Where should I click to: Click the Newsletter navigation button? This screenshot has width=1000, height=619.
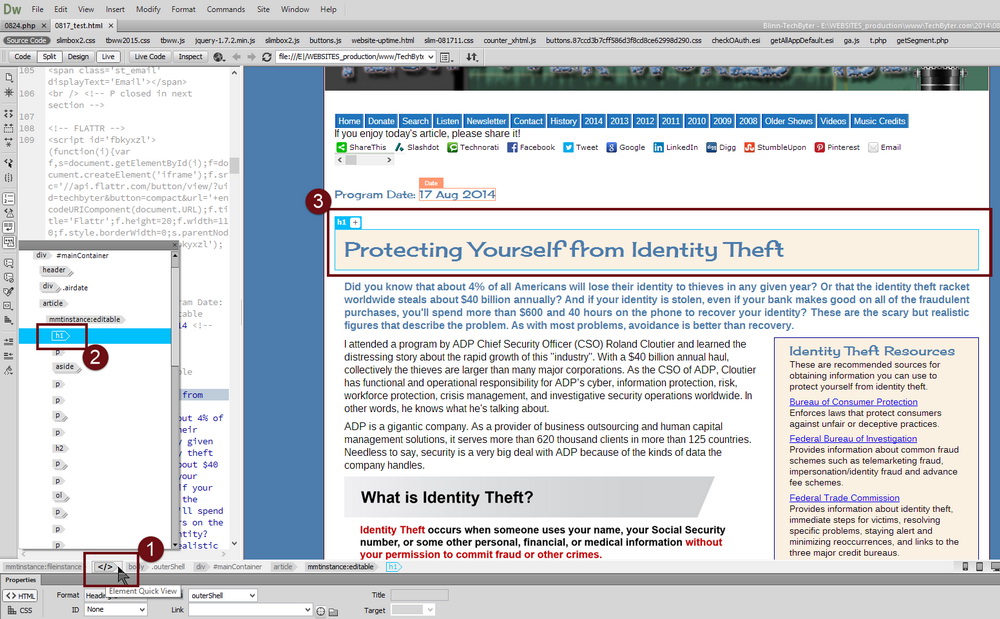click(x=486, y=121)
